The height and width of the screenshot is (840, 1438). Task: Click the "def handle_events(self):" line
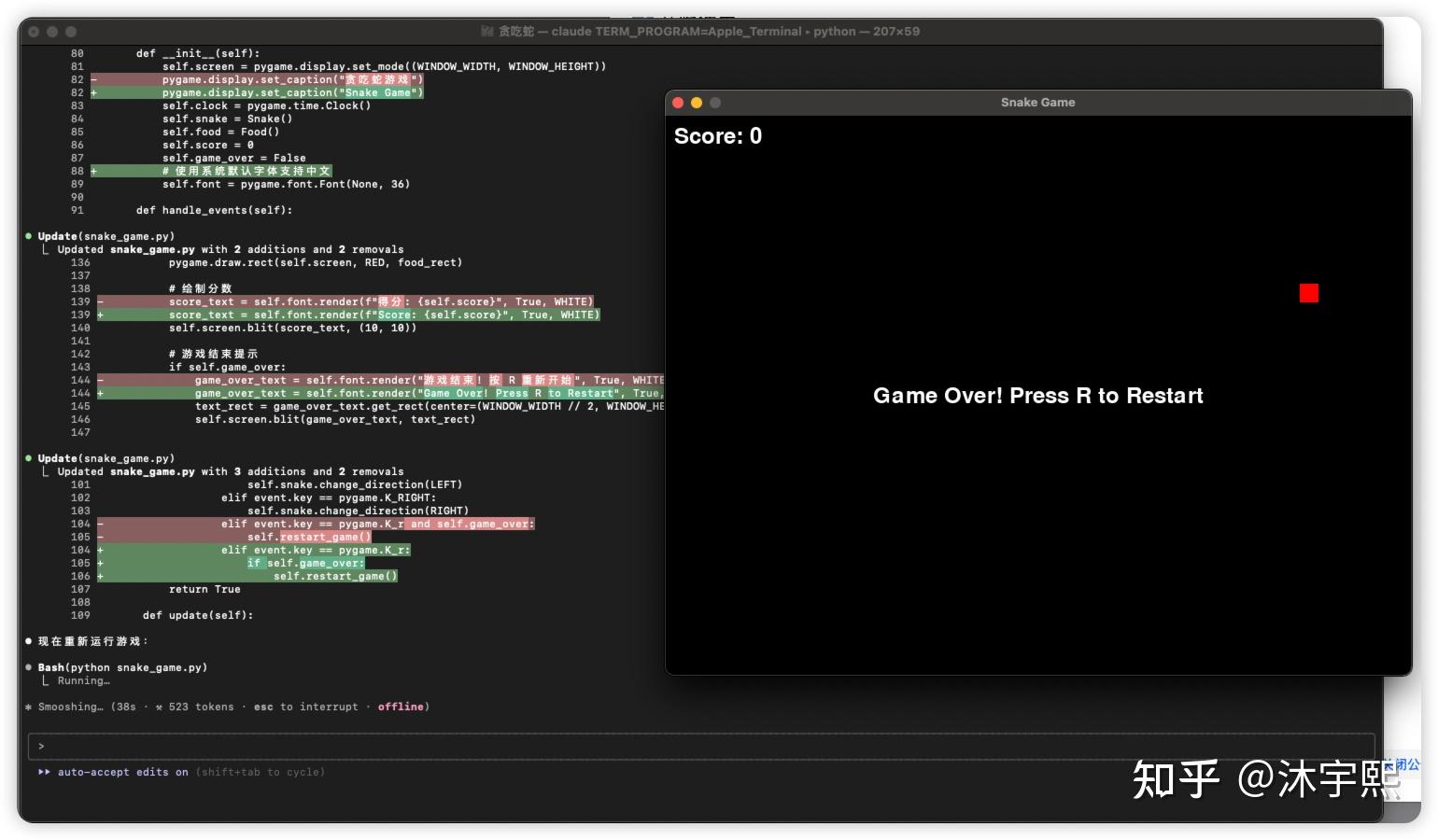215,210
